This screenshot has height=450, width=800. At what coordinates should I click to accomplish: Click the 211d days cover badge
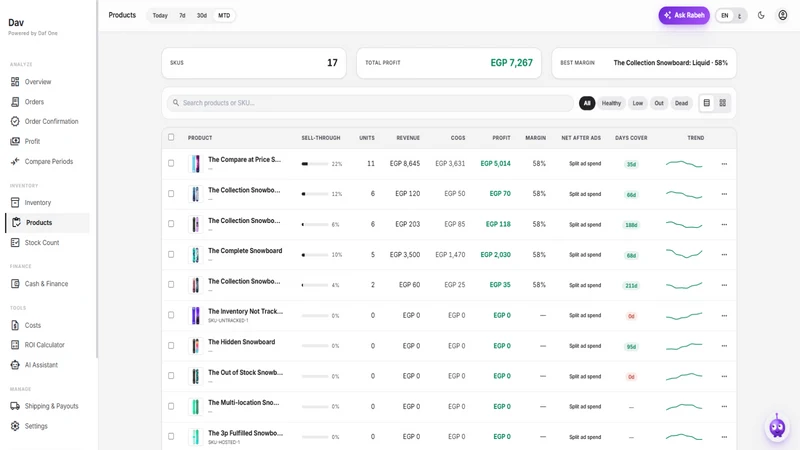[x=631, y=286]
